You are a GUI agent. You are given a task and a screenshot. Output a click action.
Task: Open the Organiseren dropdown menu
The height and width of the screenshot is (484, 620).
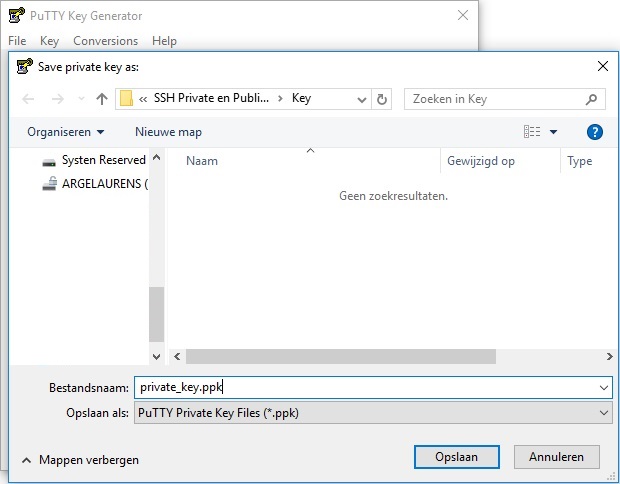pyautogui.click(x=66, y=132)
